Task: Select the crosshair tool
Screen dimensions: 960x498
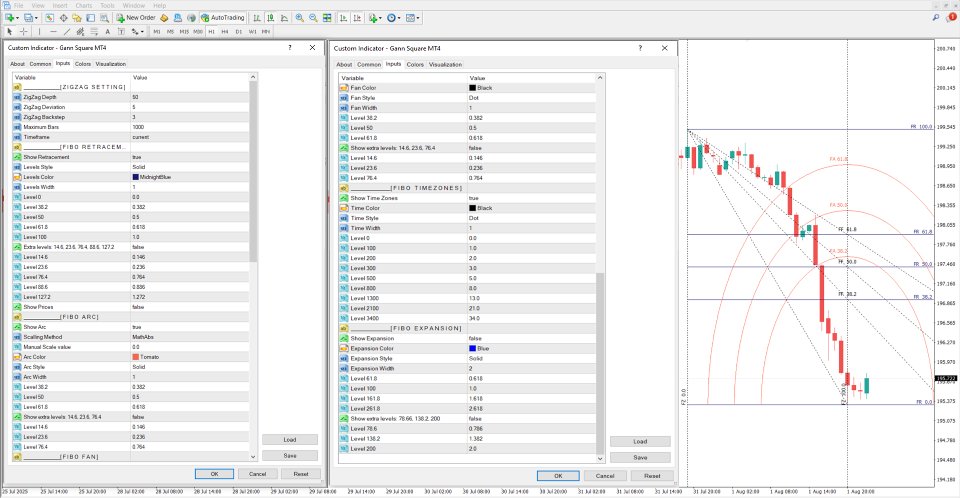Action: (x=24, y=31)
